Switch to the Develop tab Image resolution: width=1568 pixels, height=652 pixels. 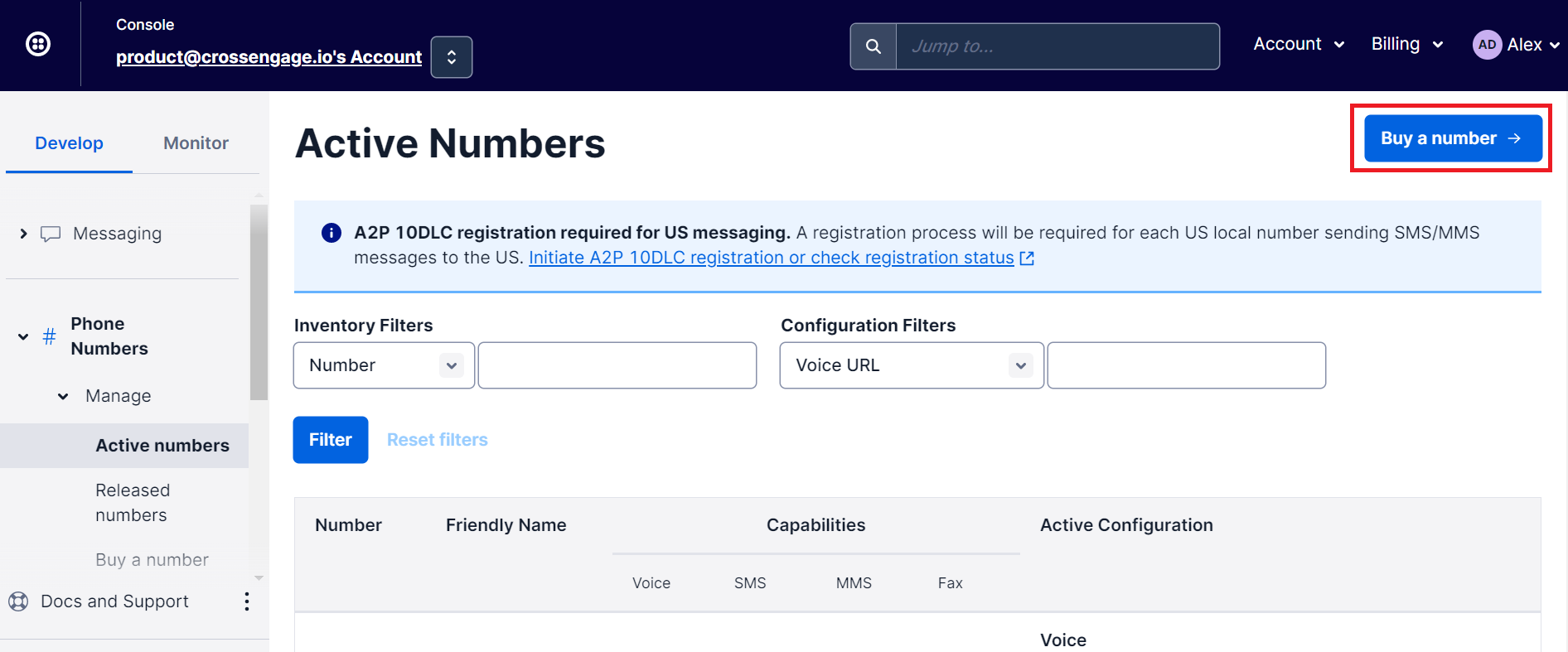(x=69, y=143)
